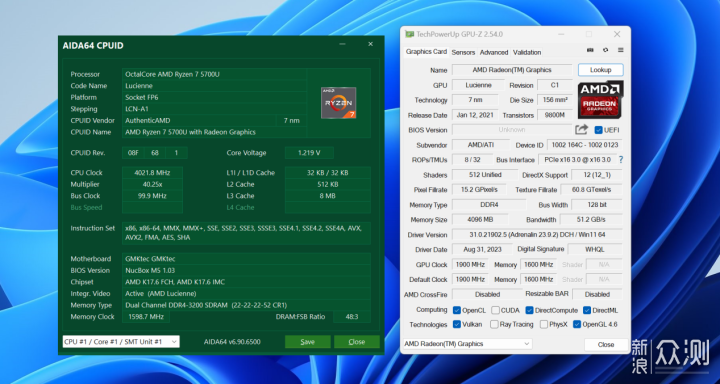Click the Pixel Fillrate 15.2 GPixel/s field
The width and height of the screenshot is (720, 384).
[x=479, y=190]
